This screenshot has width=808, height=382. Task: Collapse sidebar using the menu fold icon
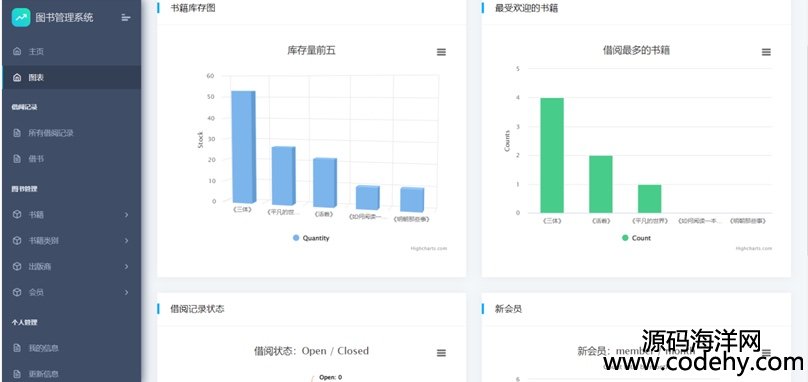point(126,18)
